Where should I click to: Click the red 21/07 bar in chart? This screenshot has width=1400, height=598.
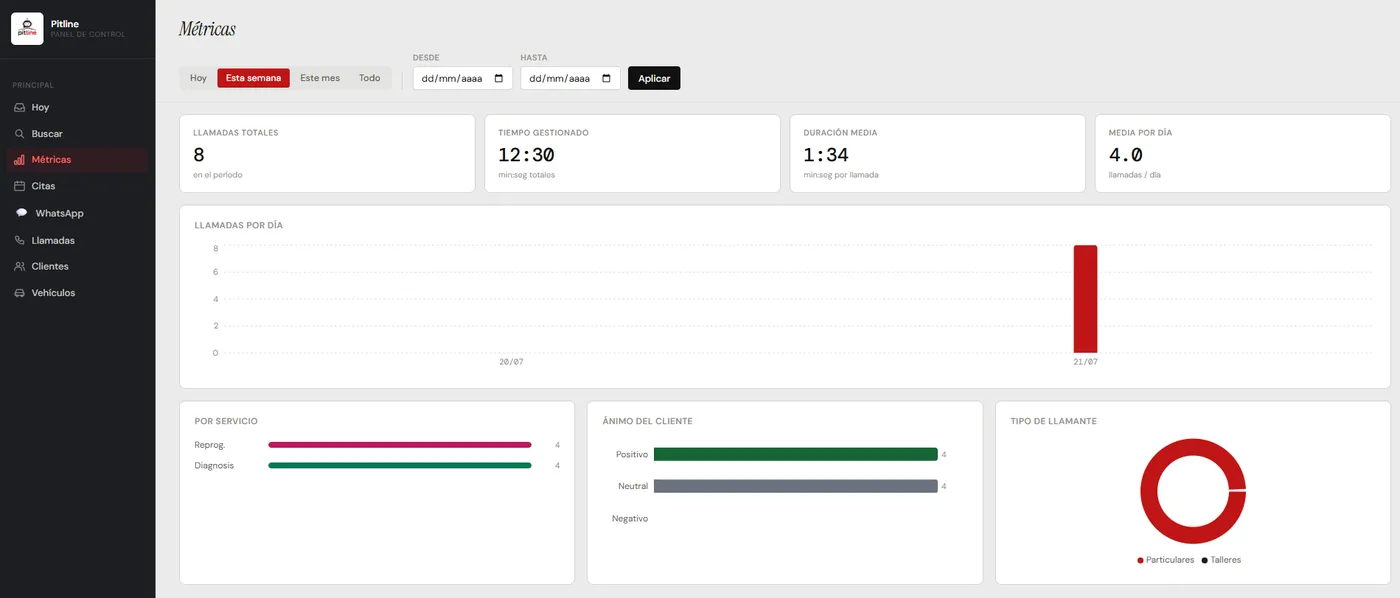[1085, 299]
